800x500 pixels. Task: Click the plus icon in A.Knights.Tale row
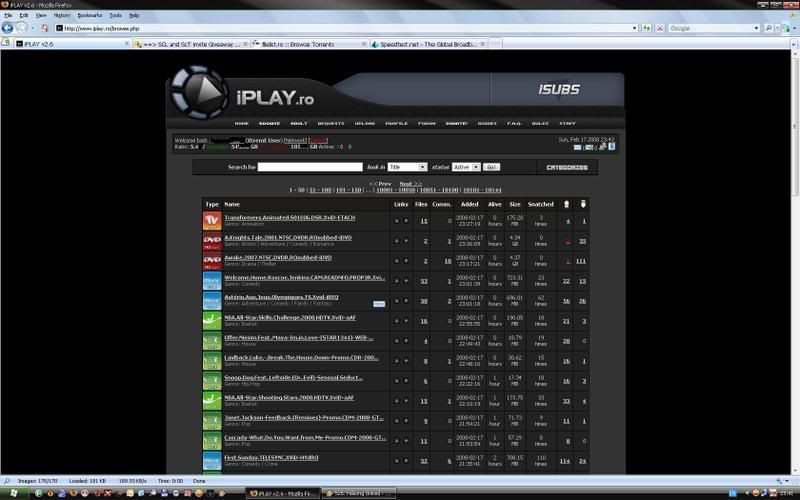[406, 241]
